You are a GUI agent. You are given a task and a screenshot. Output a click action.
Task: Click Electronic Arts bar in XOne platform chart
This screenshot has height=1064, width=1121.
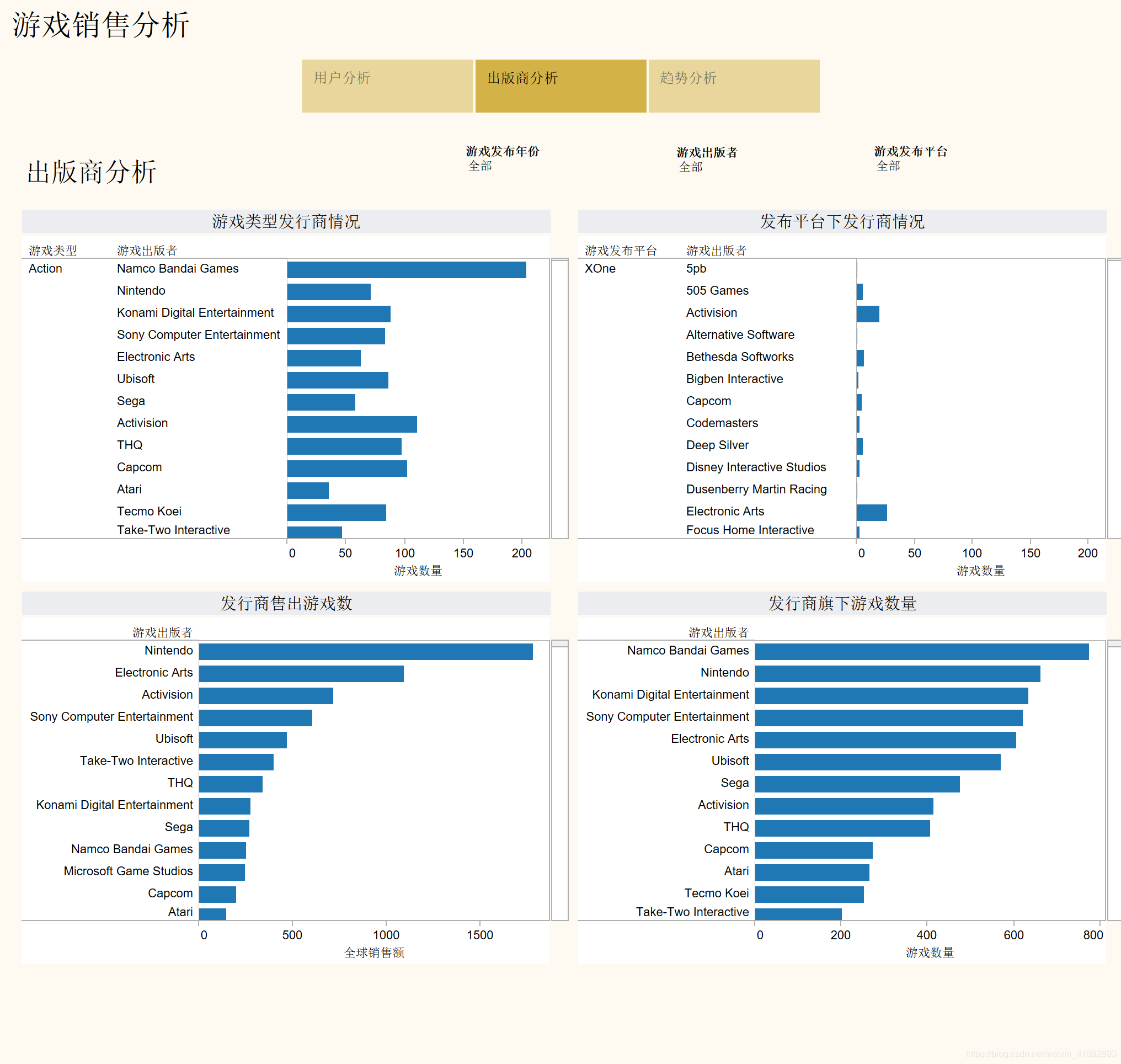(871, 512)
